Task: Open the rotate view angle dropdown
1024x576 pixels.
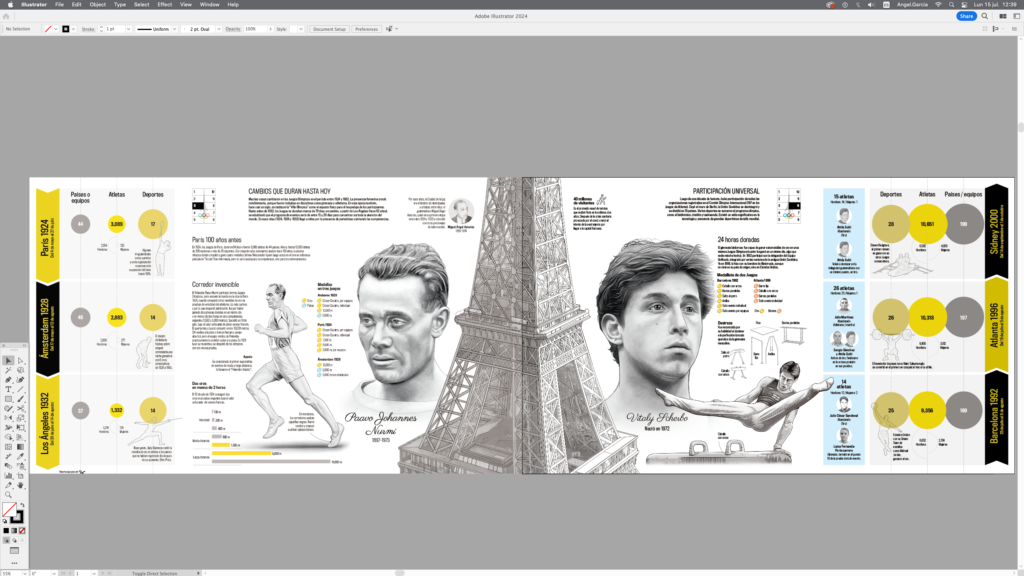Action: [x=54, y=573]
